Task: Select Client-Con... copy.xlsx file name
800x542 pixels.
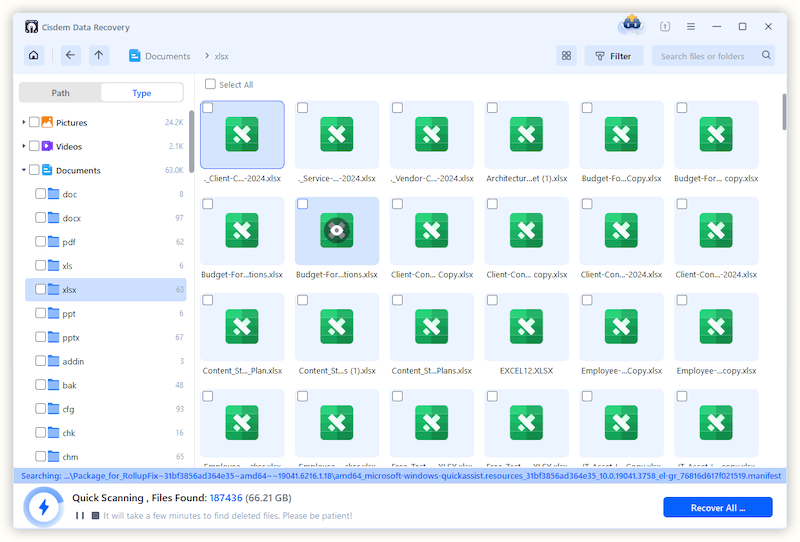Action: pyautogui.click(x=527, y=275)
